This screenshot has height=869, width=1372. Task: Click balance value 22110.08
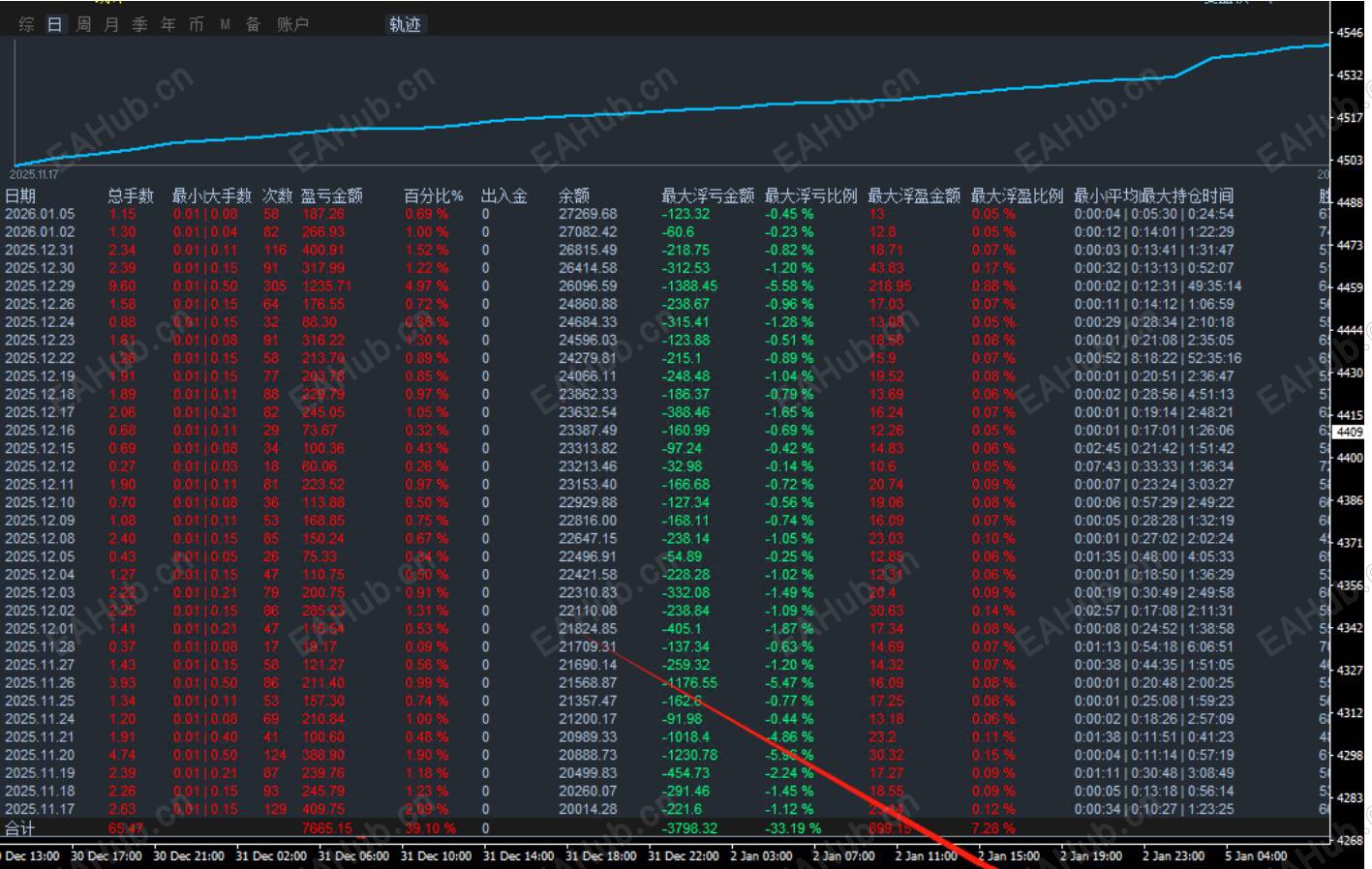(588, 611)
